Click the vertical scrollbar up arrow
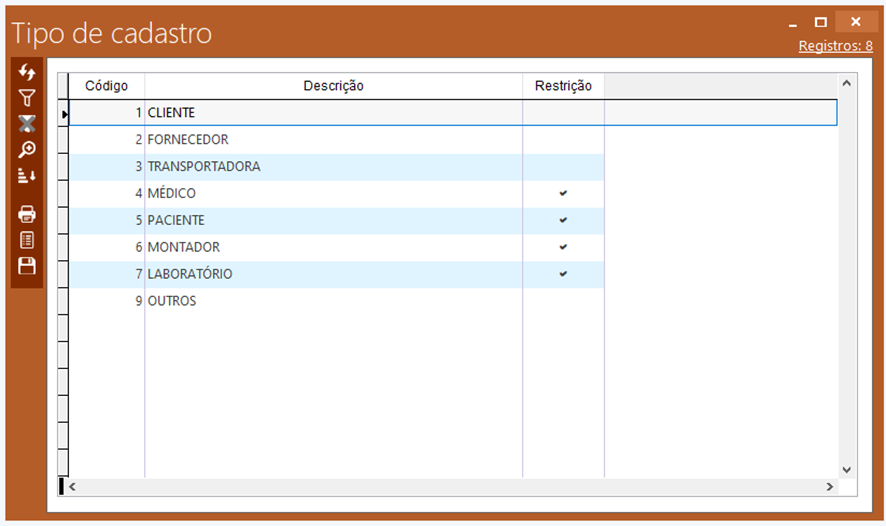The width and height of the screenshot is (886, 526). pyautogui.click(x=846, y=84)
